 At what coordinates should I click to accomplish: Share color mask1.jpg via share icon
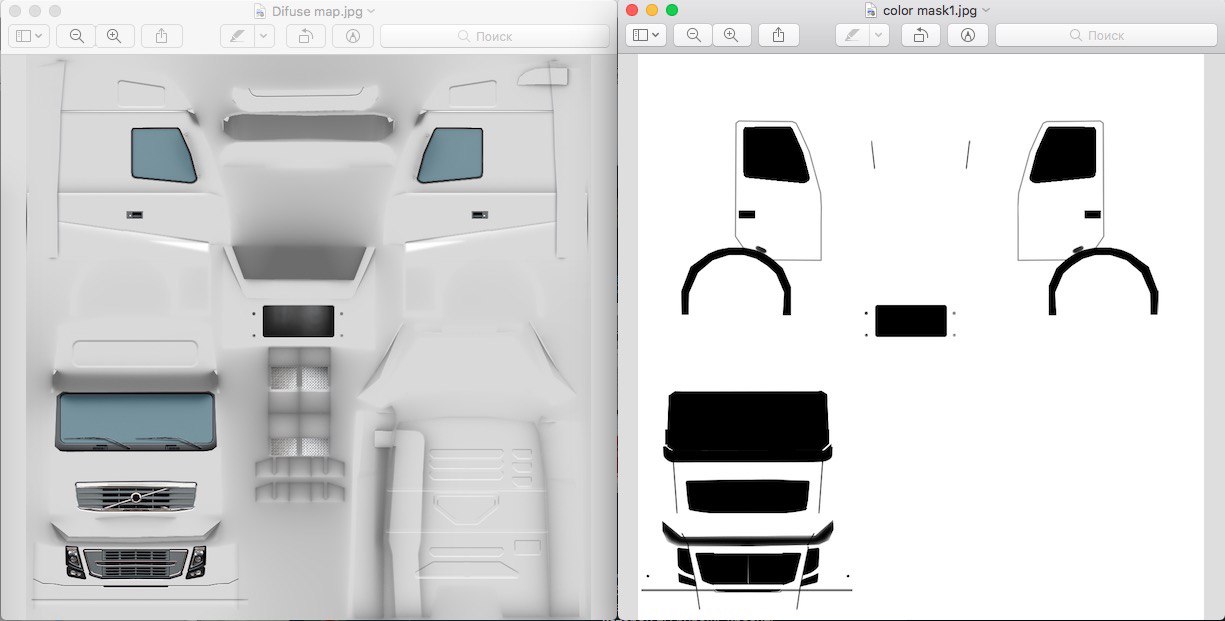(x=779, y=35)
